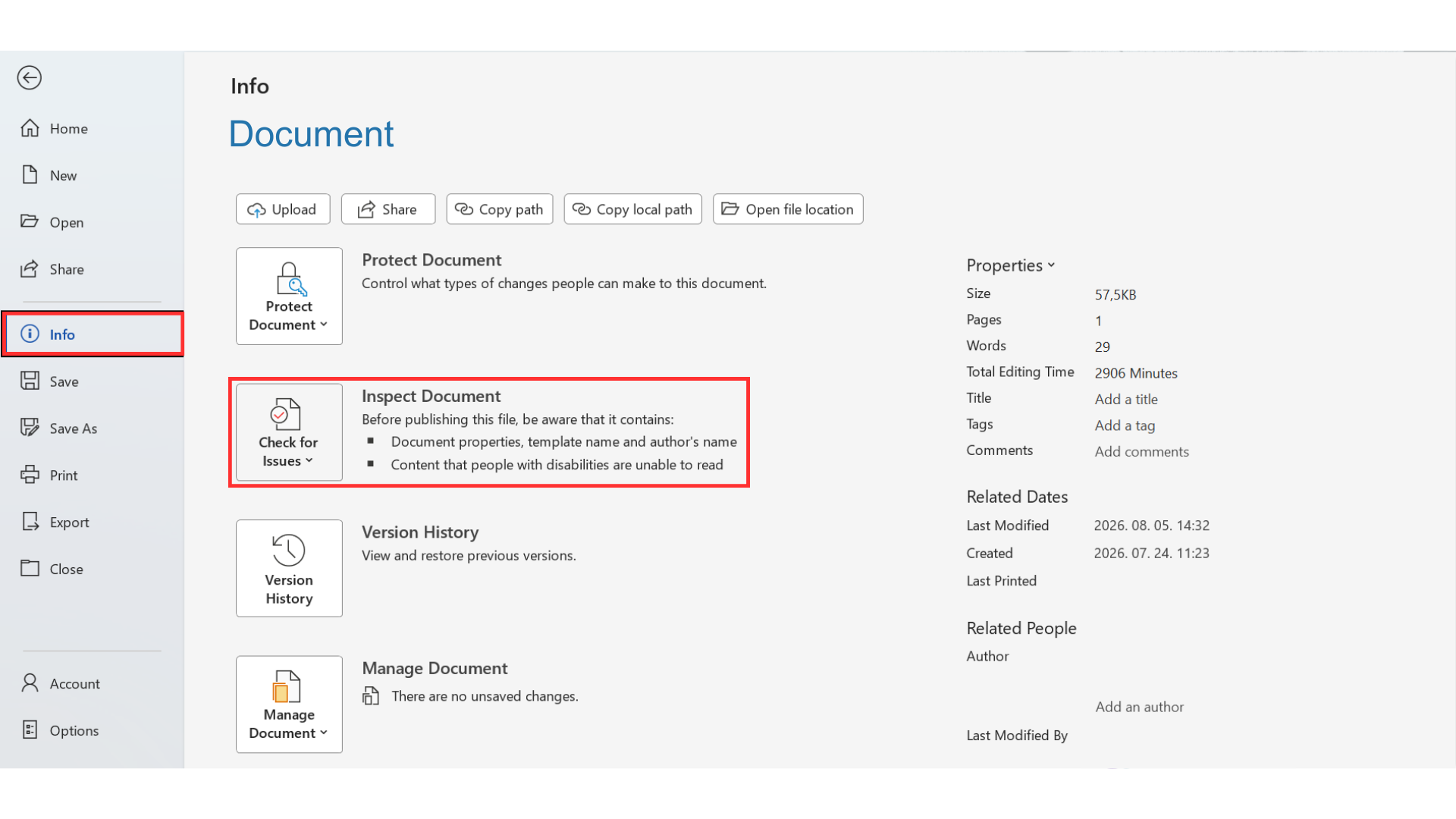Screen dimensions: 1456x819
Task: Open the Account page
Action: 92,683
